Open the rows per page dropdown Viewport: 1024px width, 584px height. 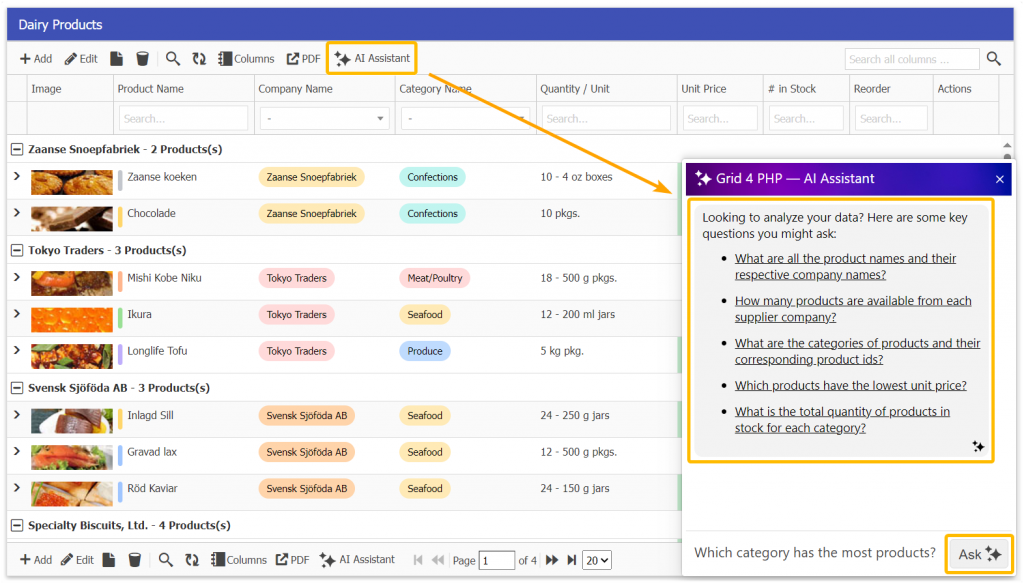(597, 560)
